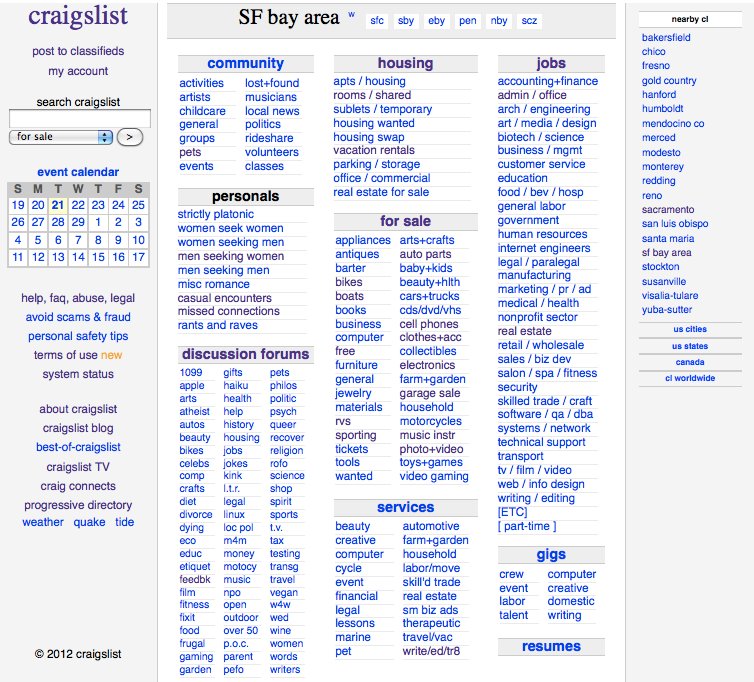This screenshot has height=682, width=754.
Task: Open software / qa / dba jobs
Action: pyautogui.click(x=545, y=414)
